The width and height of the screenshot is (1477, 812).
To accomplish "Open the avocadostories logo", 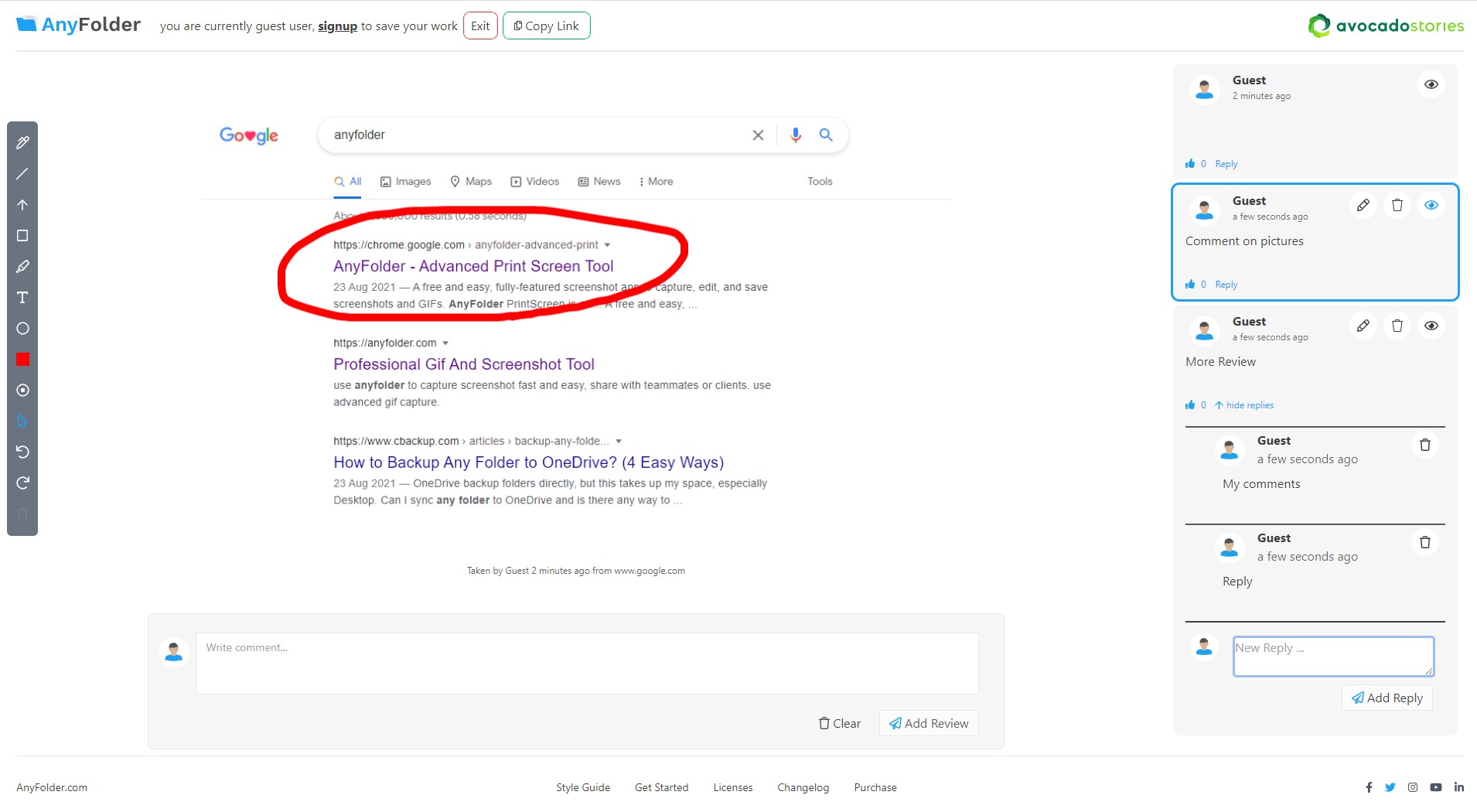I will 1386,26.
